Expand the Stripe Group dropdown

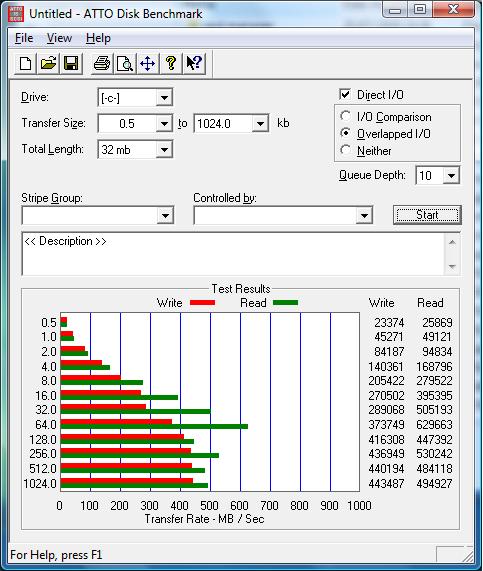click(x=165, y=216)
